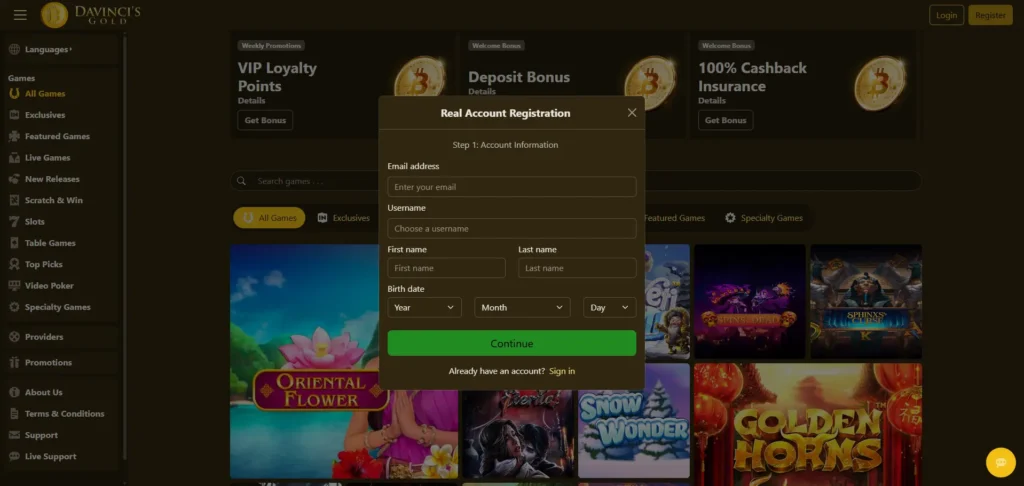
Task: Open the Sphinx's Curse game thumbnail
Action: click(x=866, y=301)
